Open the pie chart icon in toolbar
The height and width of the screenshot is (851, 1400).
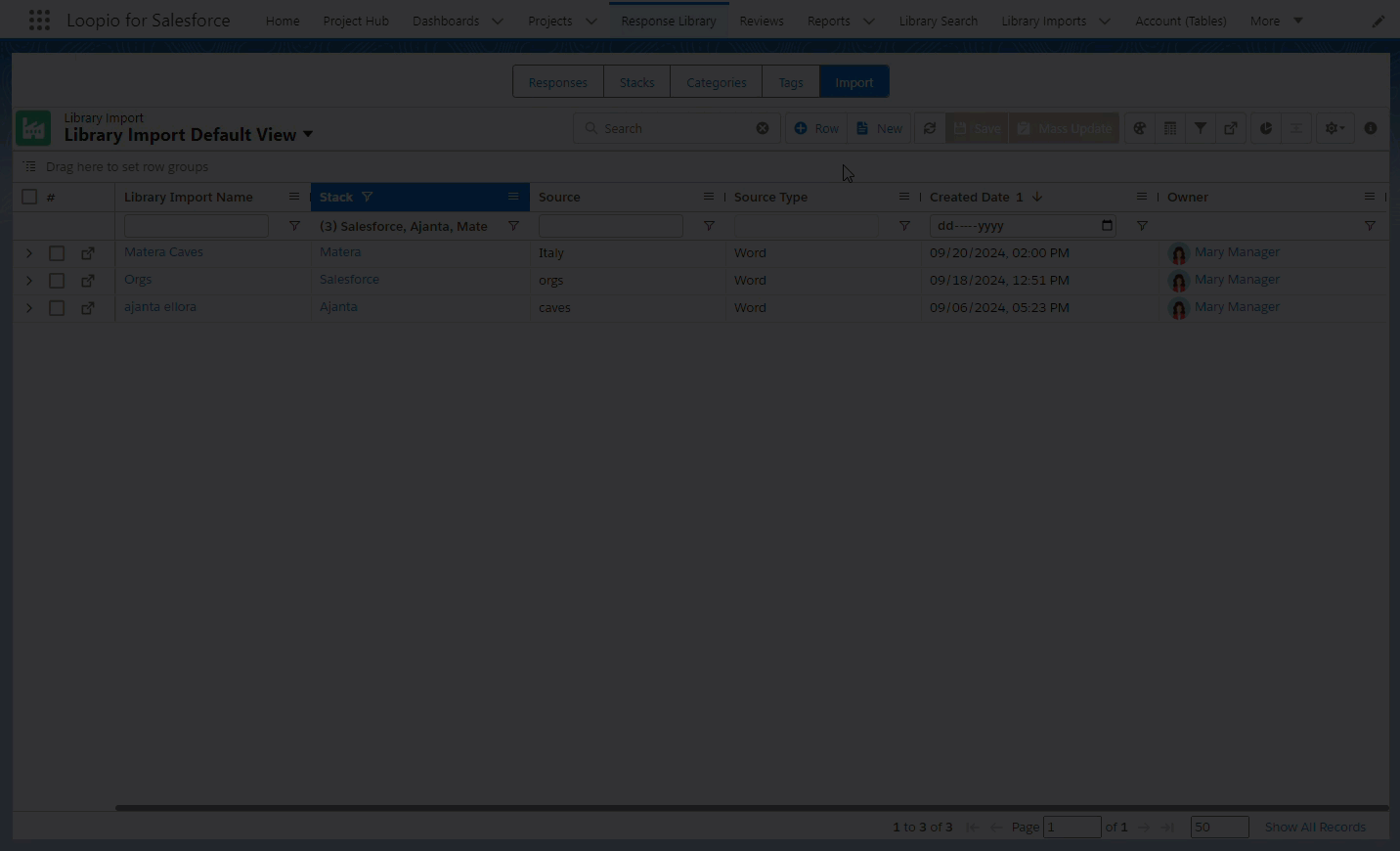point(1266,128)
